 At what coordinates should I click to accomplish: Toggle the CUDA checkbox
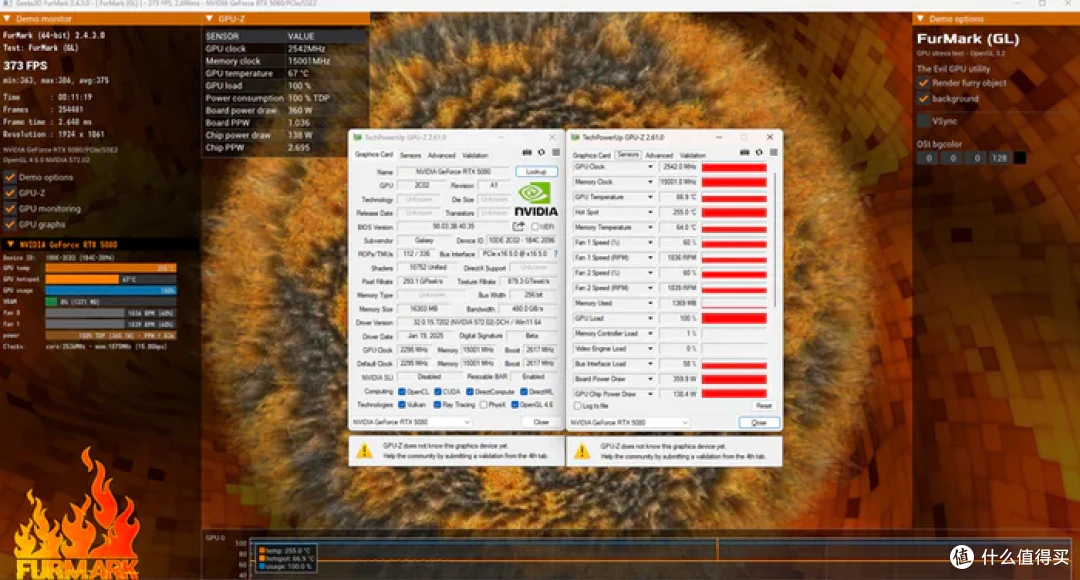point(437,391)
